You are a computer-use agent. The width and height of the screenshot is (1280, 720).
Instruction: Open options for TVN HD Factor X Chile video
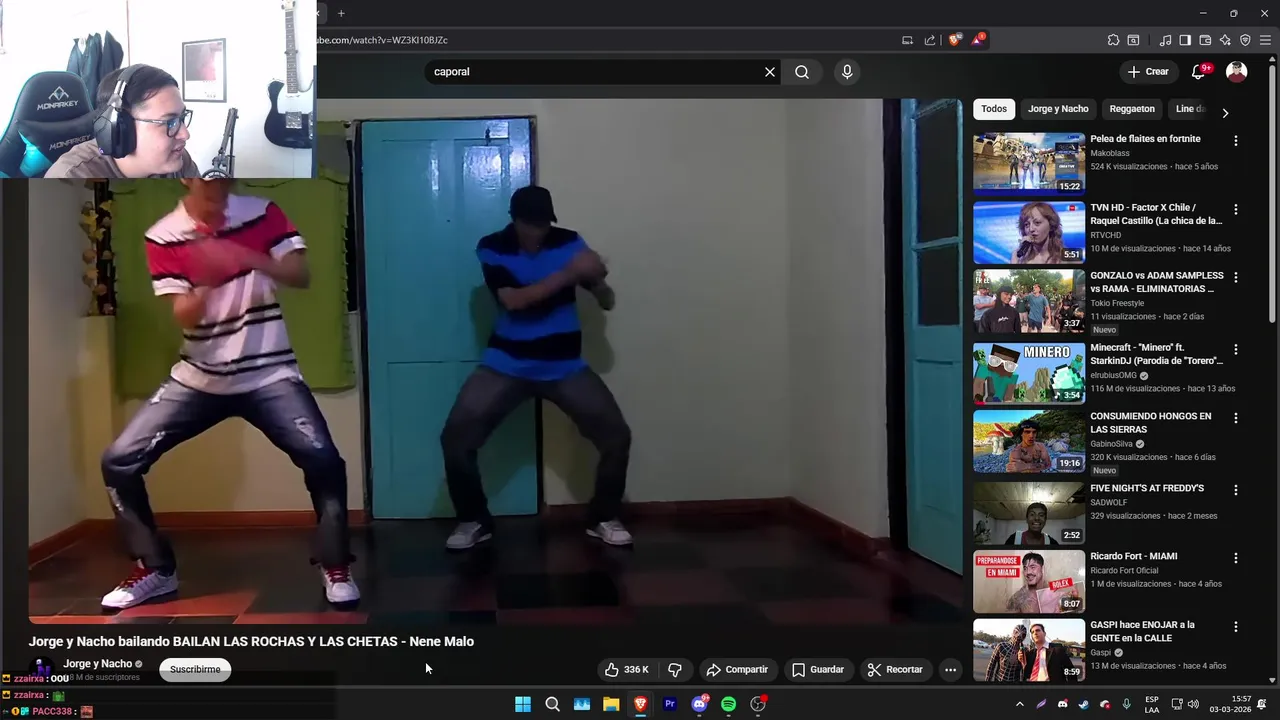(1236, 210)
